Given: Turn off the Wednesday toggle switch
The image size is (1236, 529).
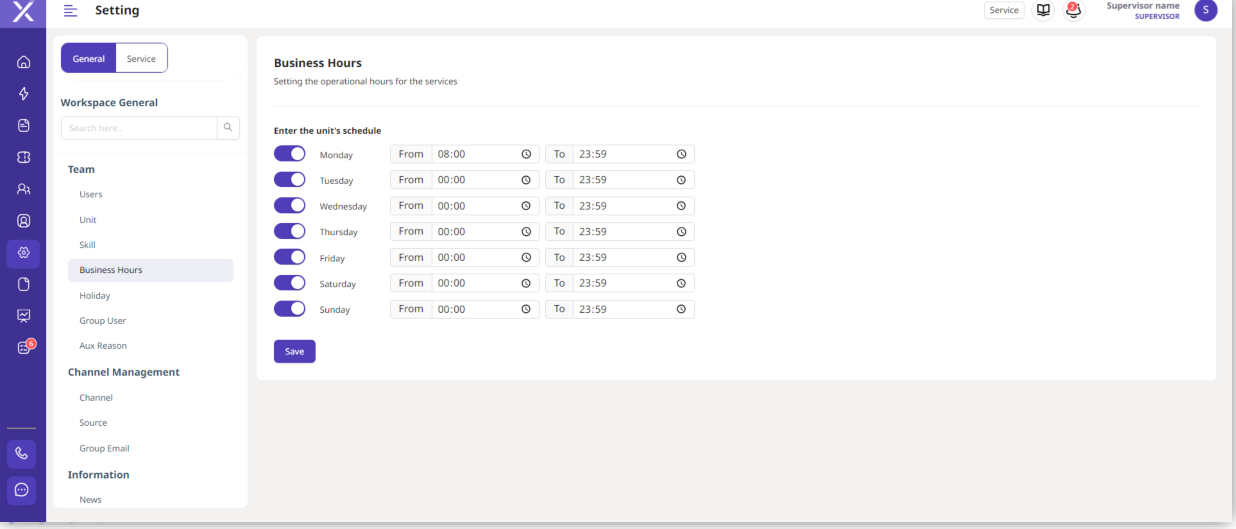Looking at the screenshot, I should coord(289,205).
